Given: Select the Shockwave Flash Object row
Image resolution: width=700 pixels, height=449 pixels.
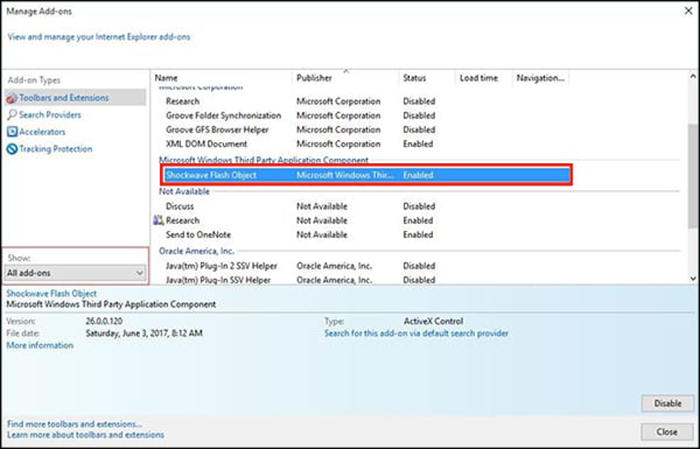Looking at the screenshot, I should click(x=367, y=175).
